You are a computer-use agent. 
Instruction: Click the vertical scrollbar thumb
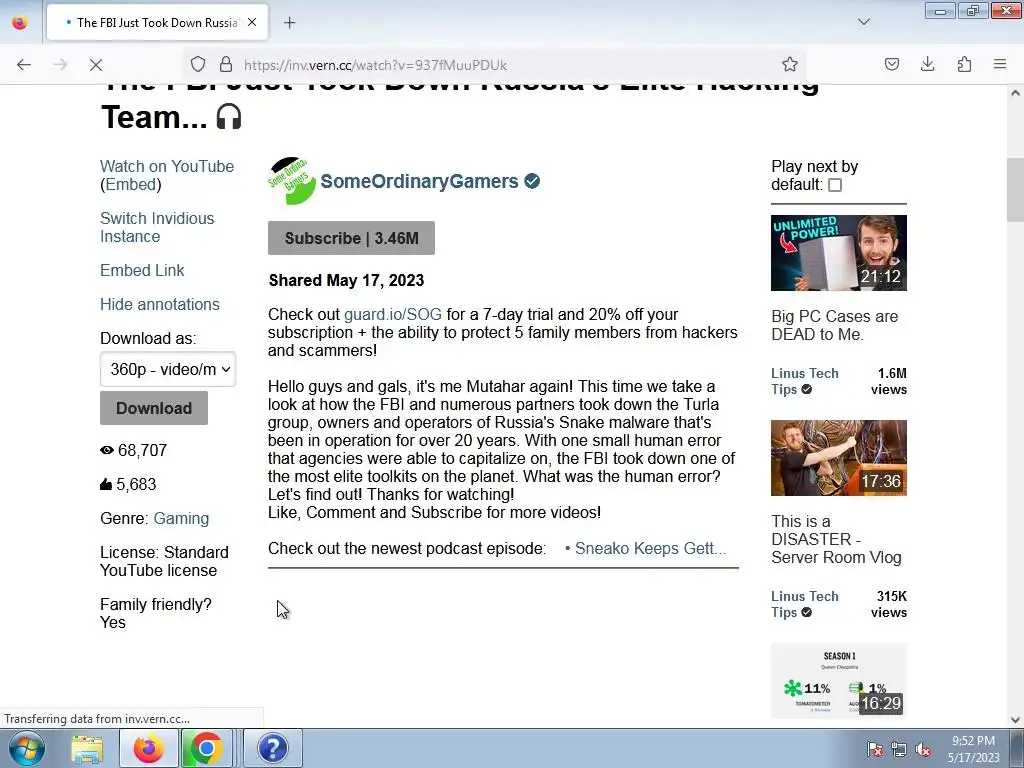[x=1015, y=189]
